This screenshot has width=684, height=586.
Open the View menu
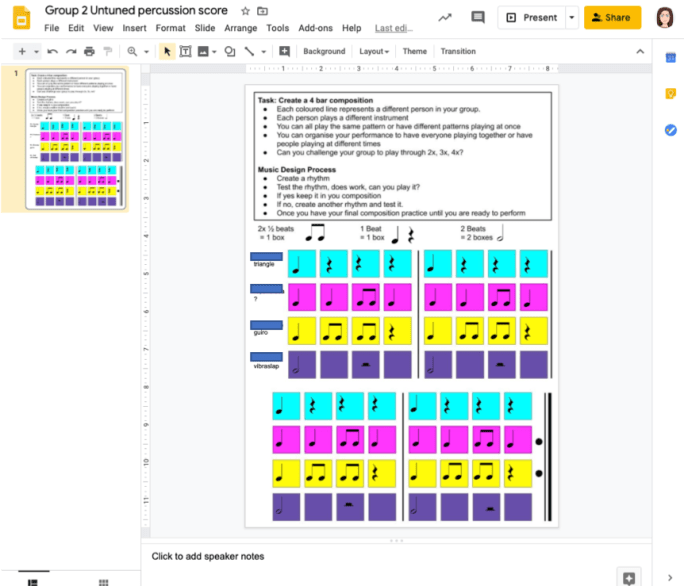click(x=103, y=28)
